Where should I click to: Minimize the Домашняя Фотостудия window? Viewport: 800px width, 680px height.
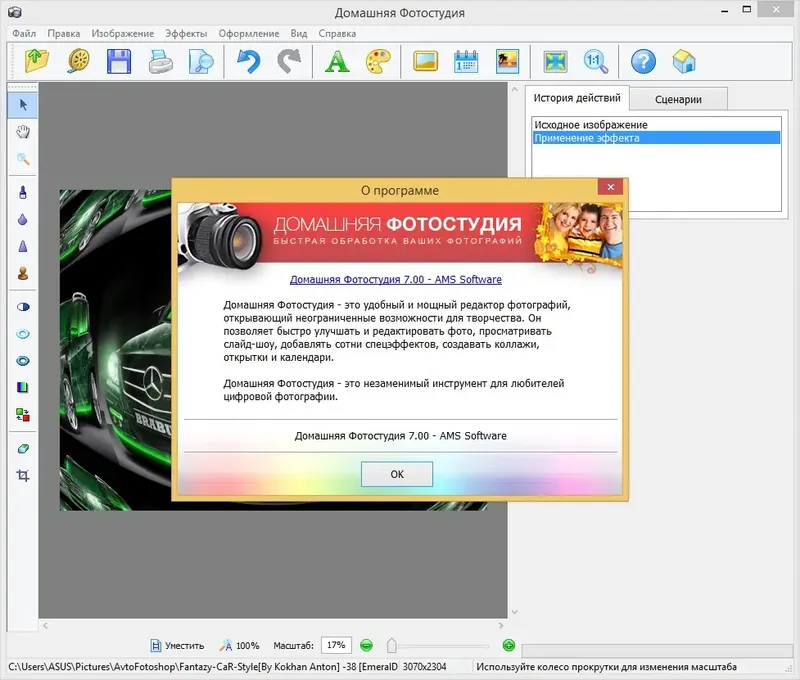(x=724, y=10)
